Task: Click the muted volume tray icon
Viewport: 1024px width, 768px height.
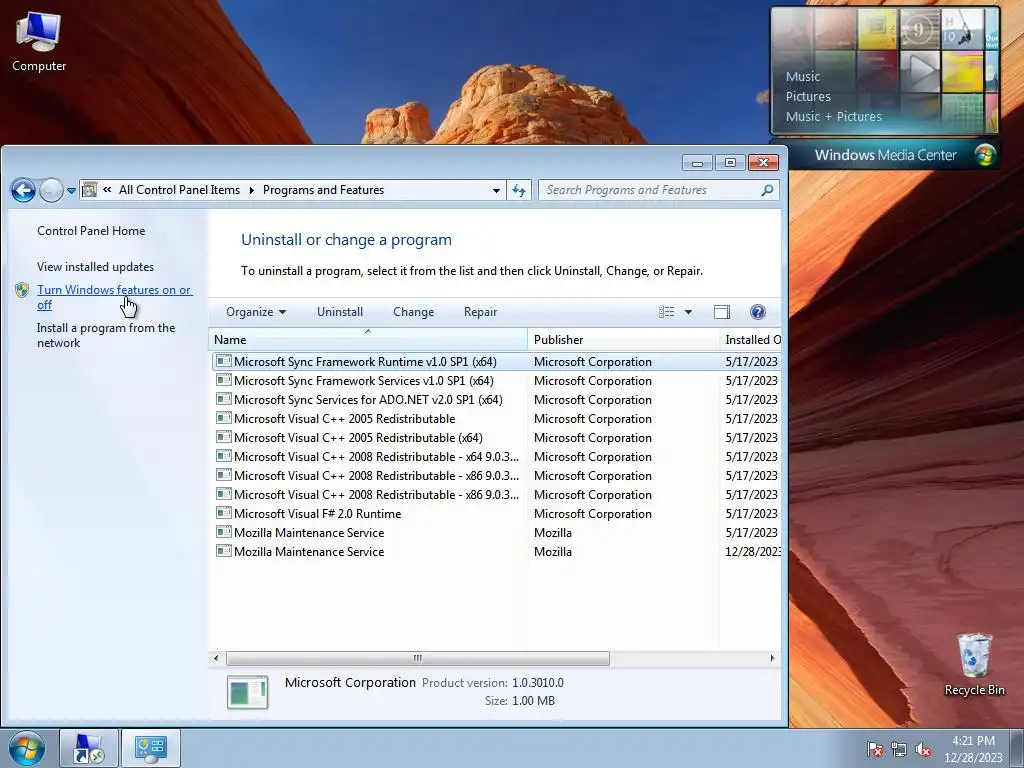Action: tap(923, 750)
